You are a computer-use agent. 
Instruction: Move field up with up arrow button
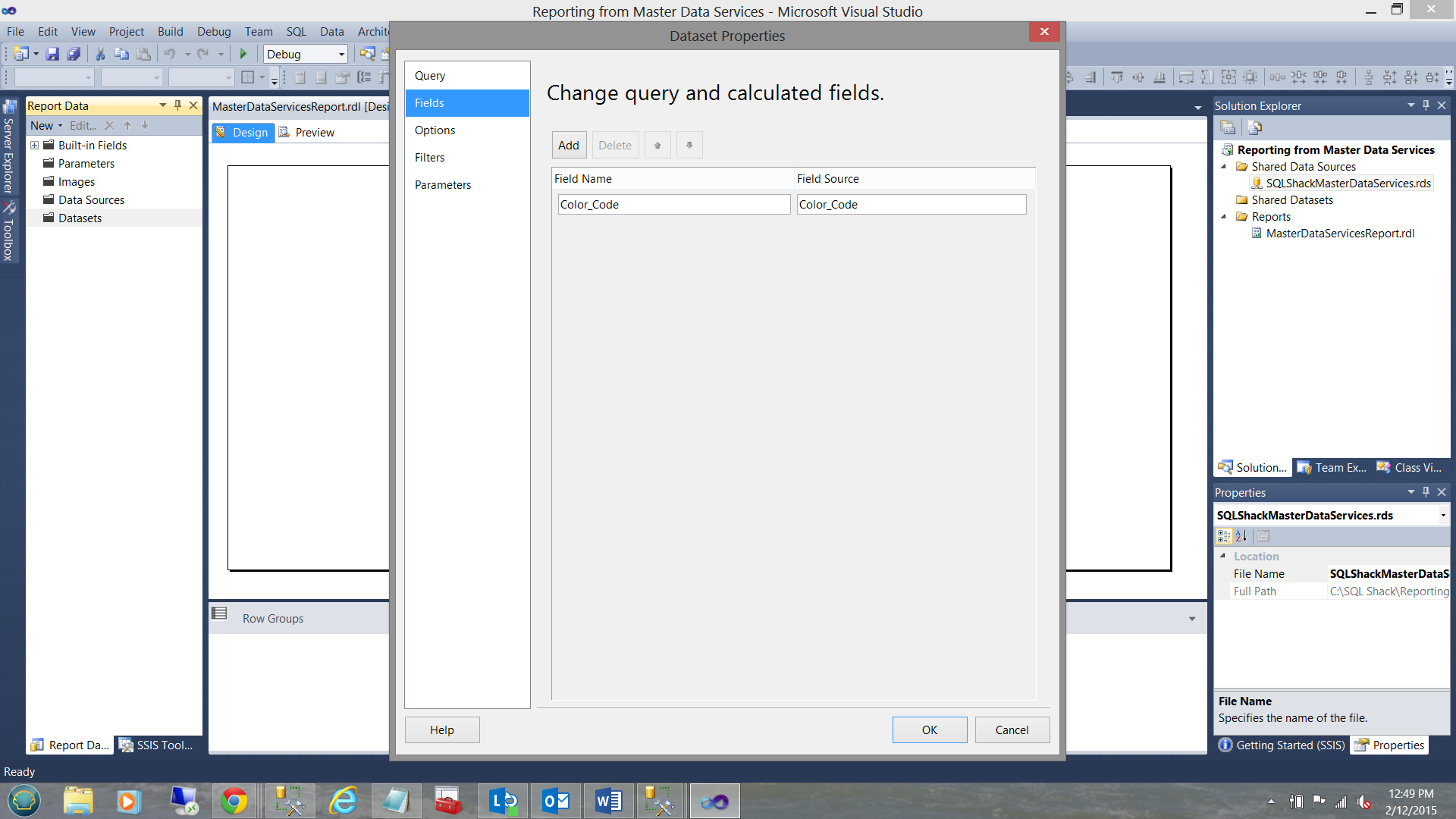[657, 145]
